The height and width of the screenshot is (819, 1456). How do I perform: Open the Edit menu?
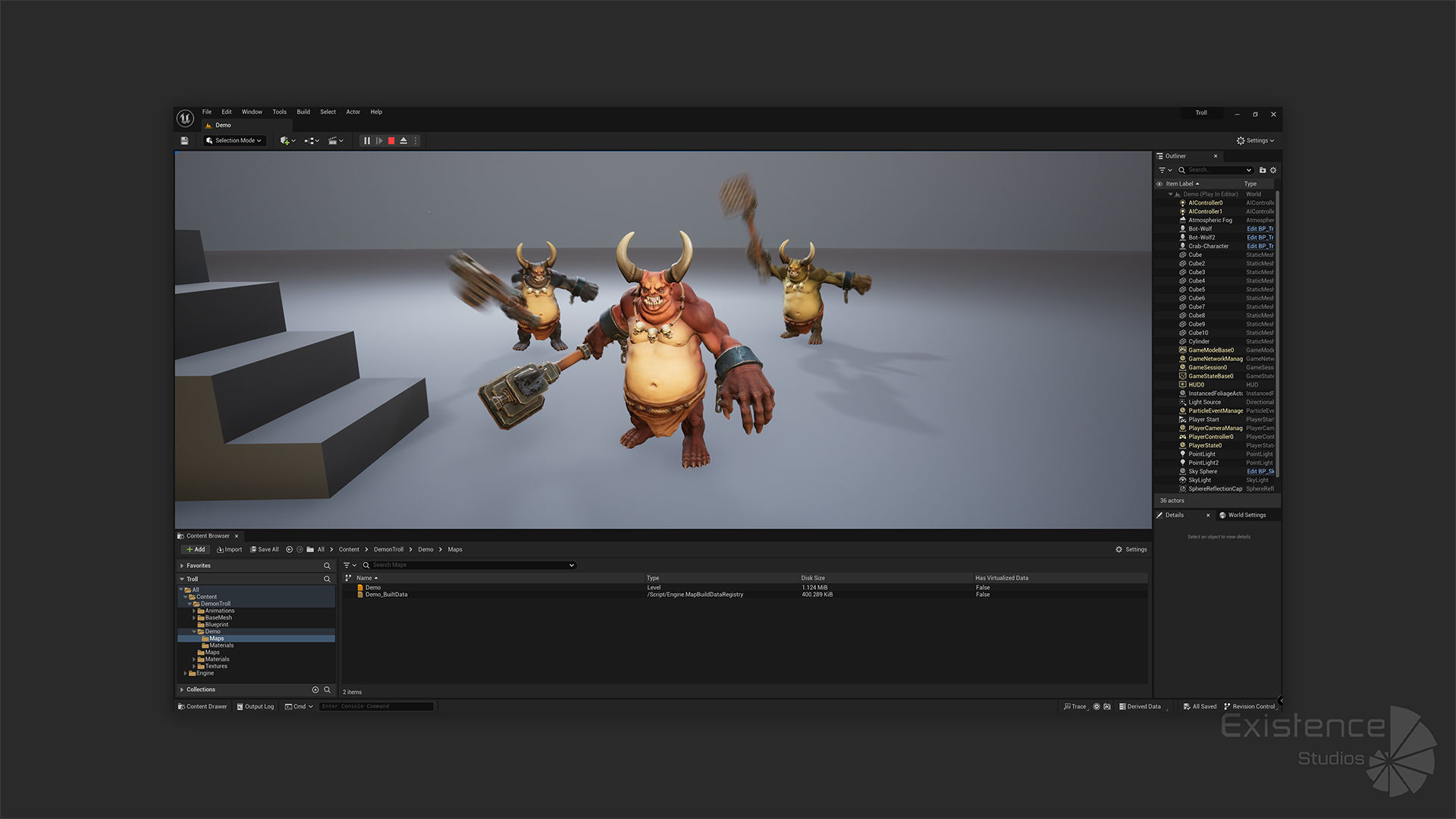point(227,112)
